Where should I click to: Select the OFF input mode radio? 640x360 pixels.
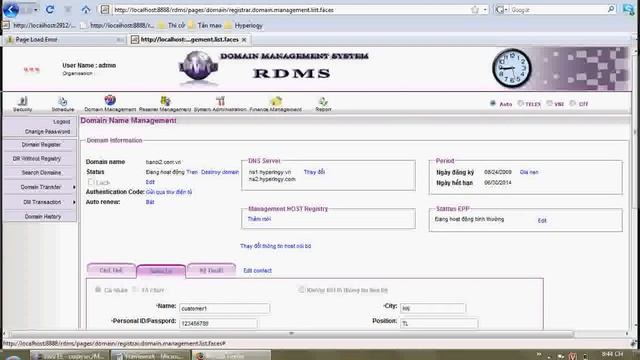pos(573,103)
